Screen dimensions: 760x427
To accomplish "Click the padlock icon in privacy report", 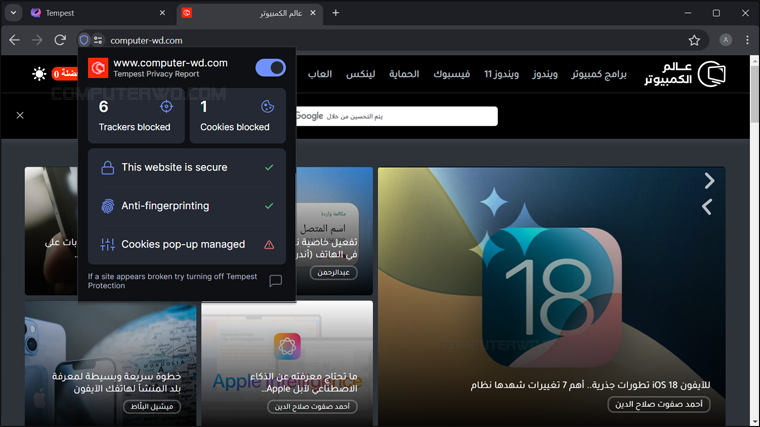I will click(108, 168).
